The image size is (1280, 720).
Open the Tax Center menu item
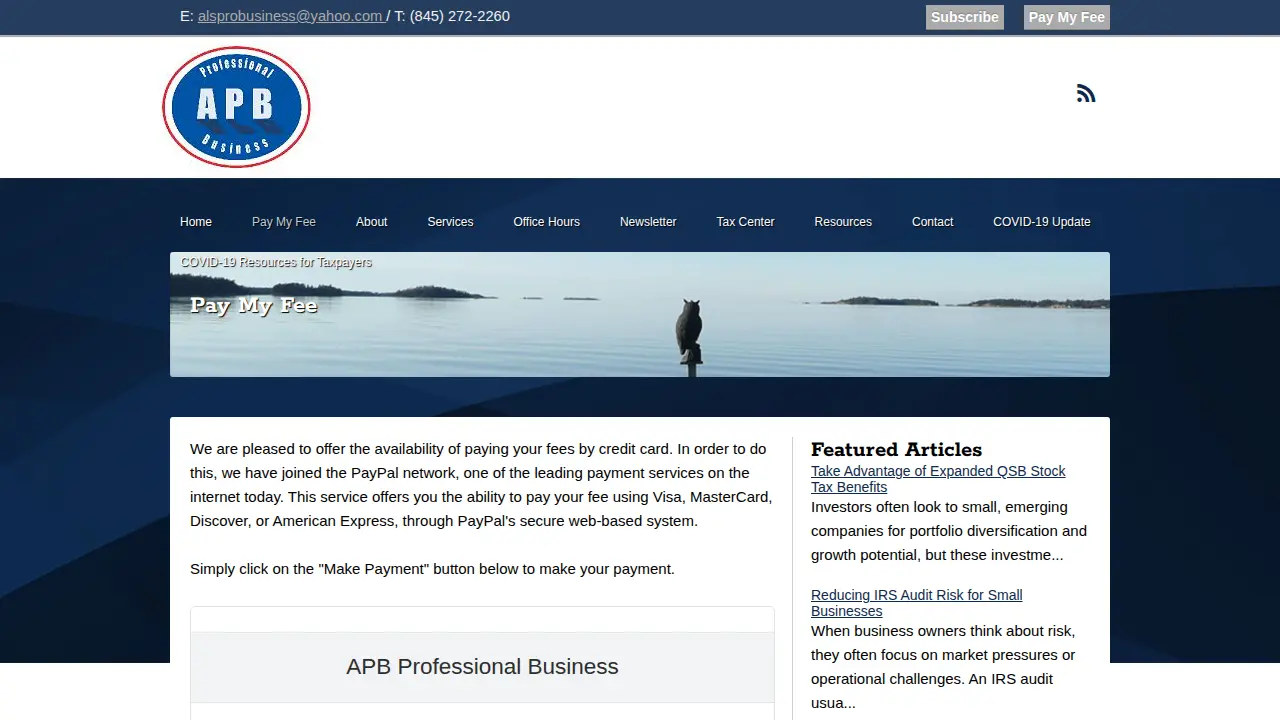pyautogui.click(x=746, y=222)
